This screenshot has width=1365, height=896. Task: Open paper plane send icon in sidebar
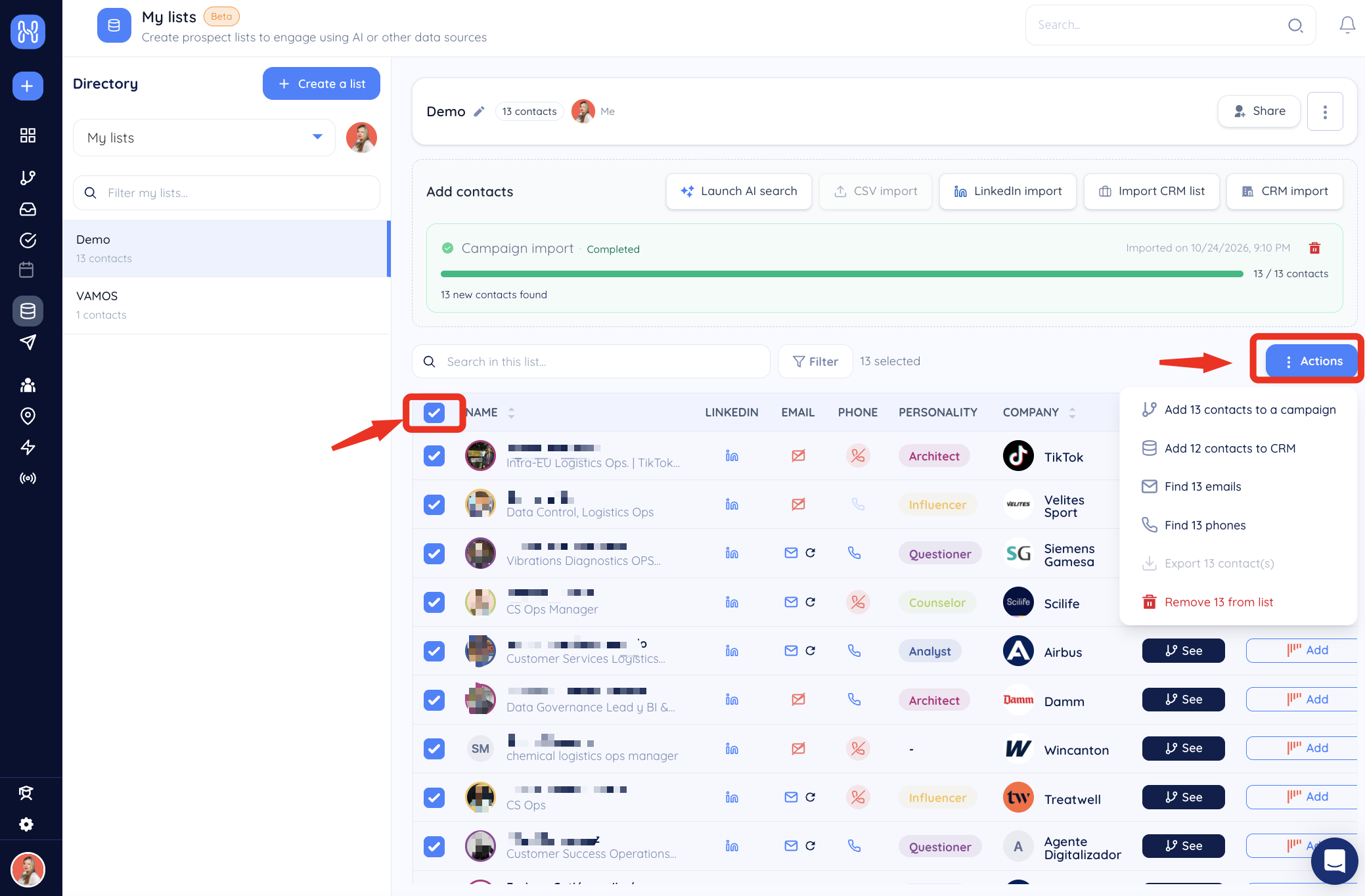coord(28,342)
